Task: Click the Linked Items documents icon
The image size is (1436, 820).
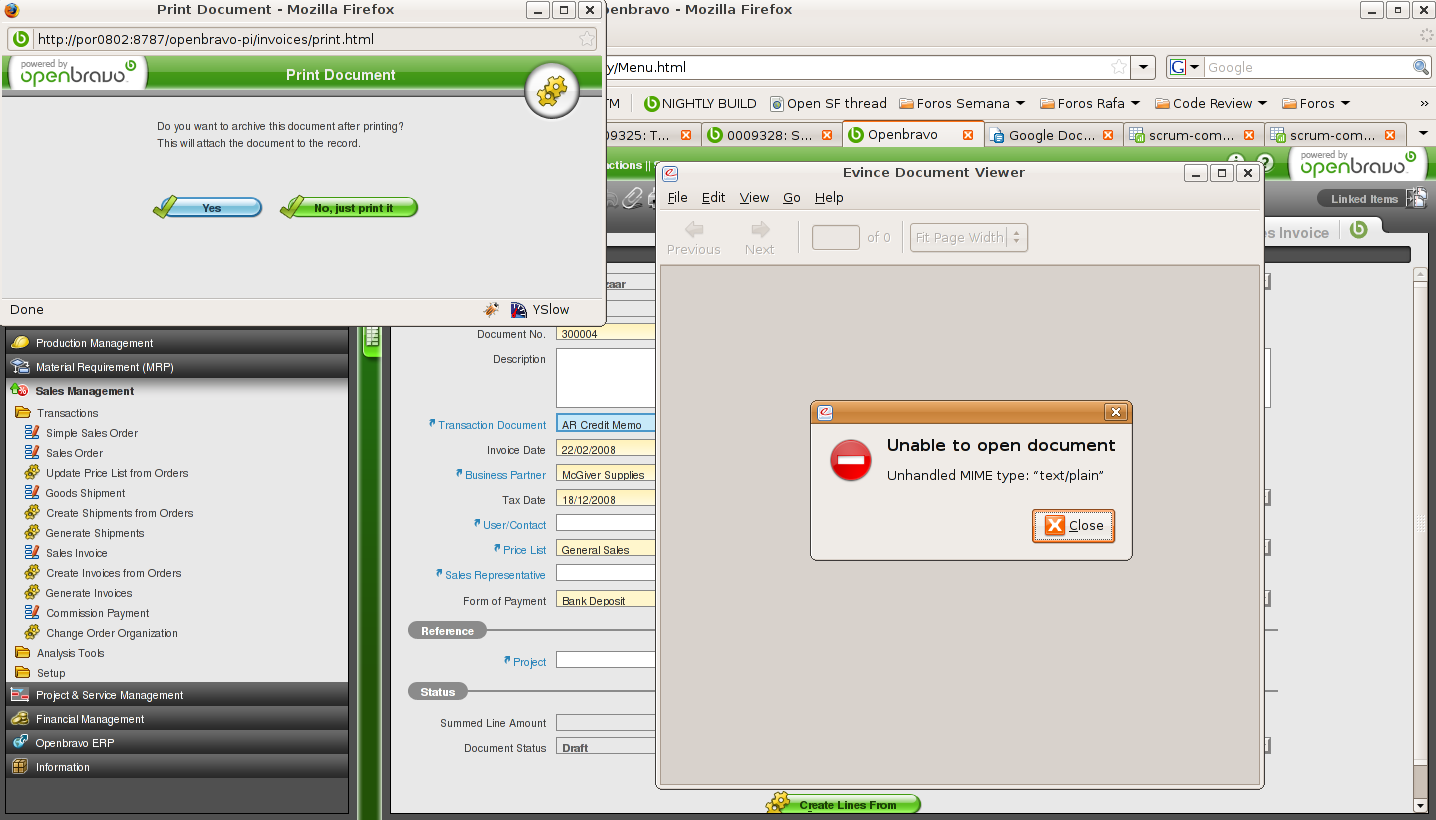Action: 1416,198
